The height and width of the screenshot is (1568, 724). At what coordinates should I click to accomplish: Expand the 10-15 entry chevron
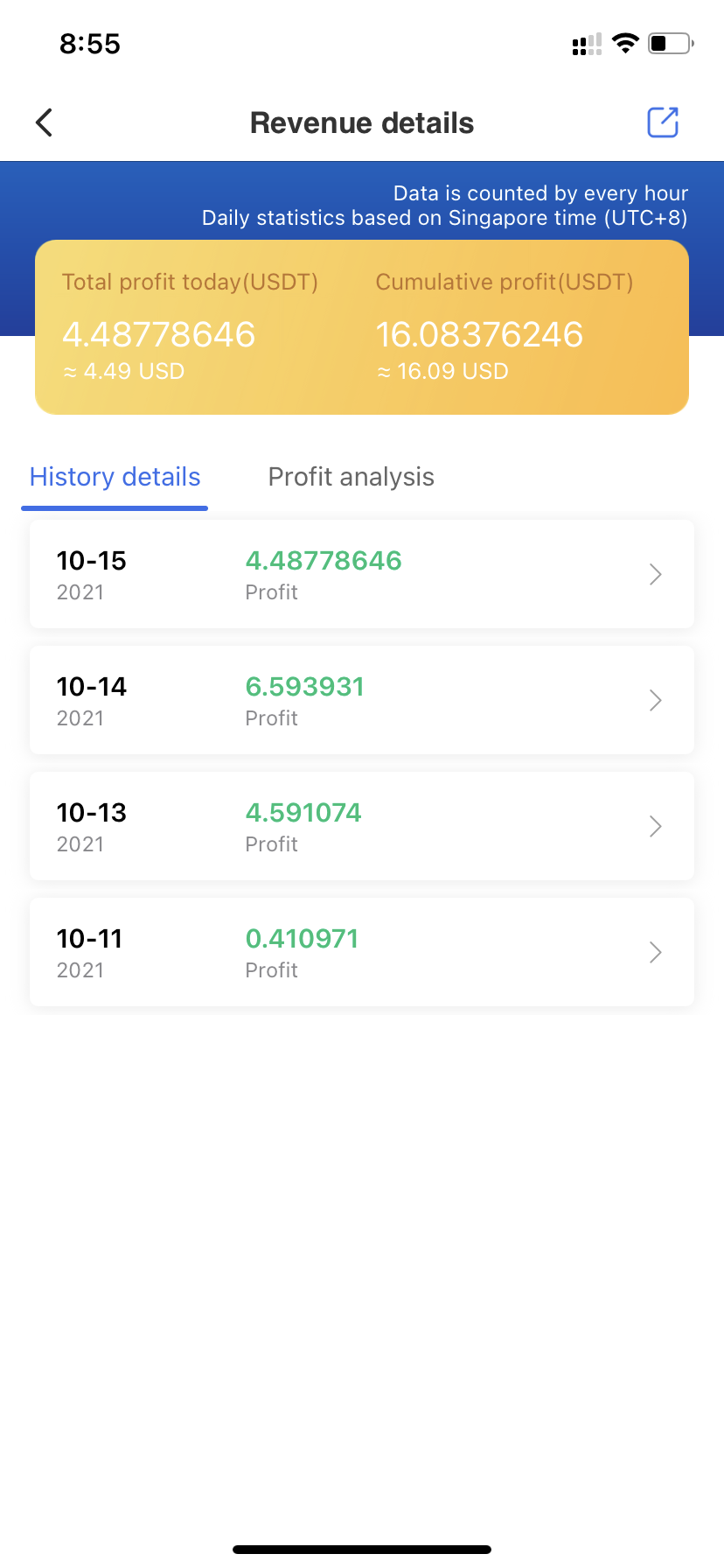coord(656,574)
